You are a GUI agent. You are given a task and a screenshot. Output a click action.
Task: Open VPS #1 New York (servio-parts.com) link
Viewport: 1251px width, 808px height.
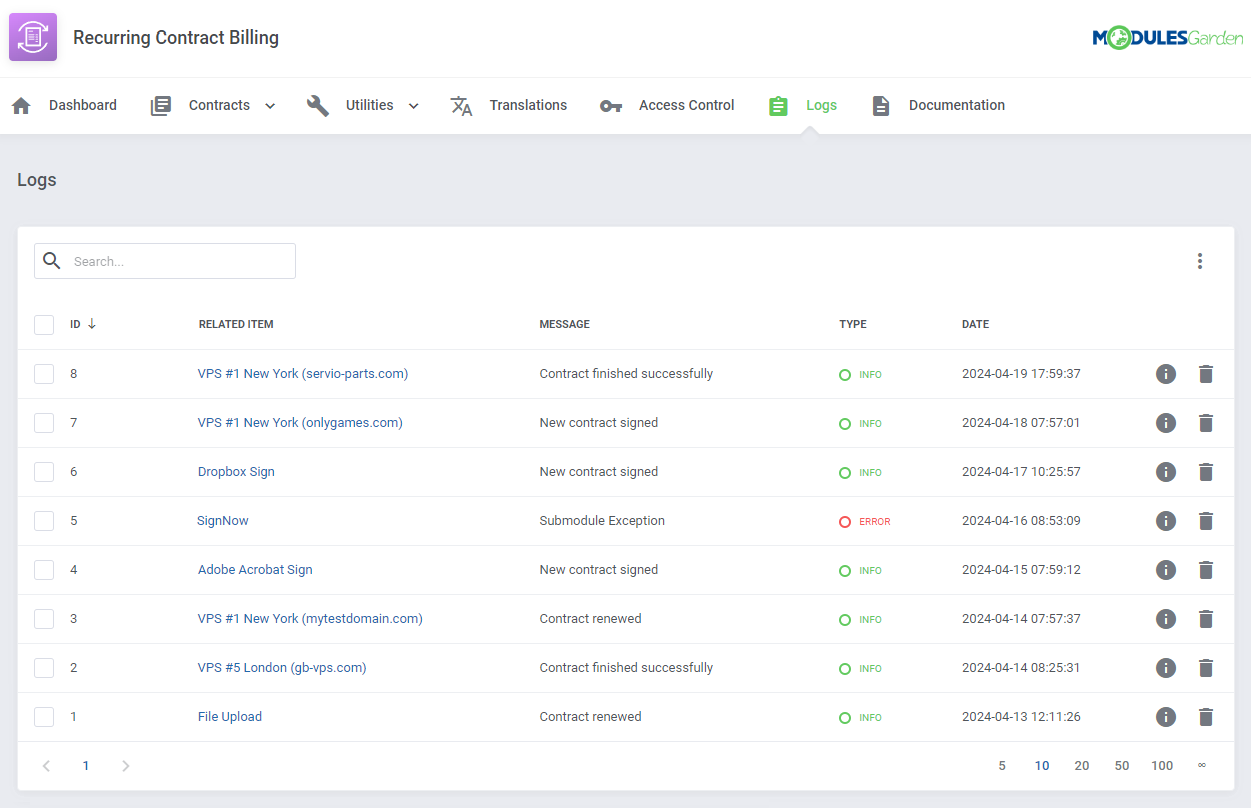tap(303, 374)
